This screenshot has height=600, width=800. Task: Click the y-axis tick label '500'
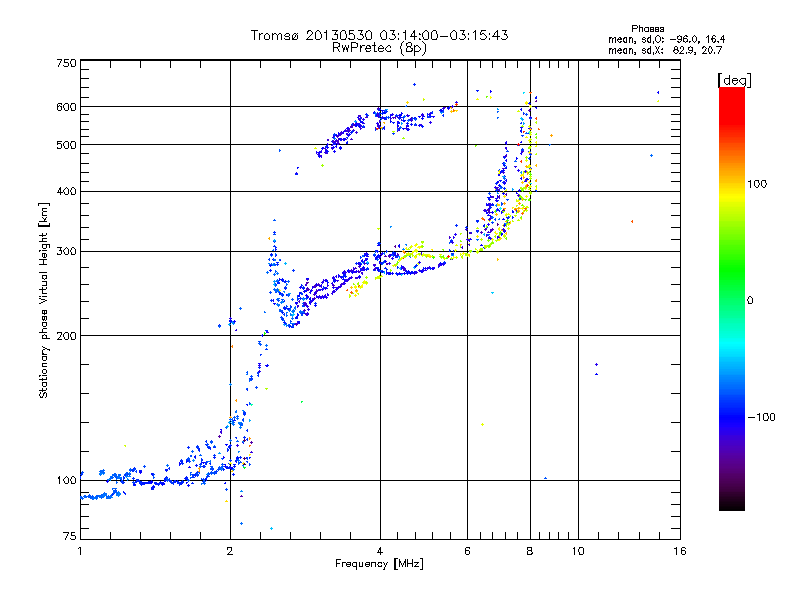[x=66, y=145]
